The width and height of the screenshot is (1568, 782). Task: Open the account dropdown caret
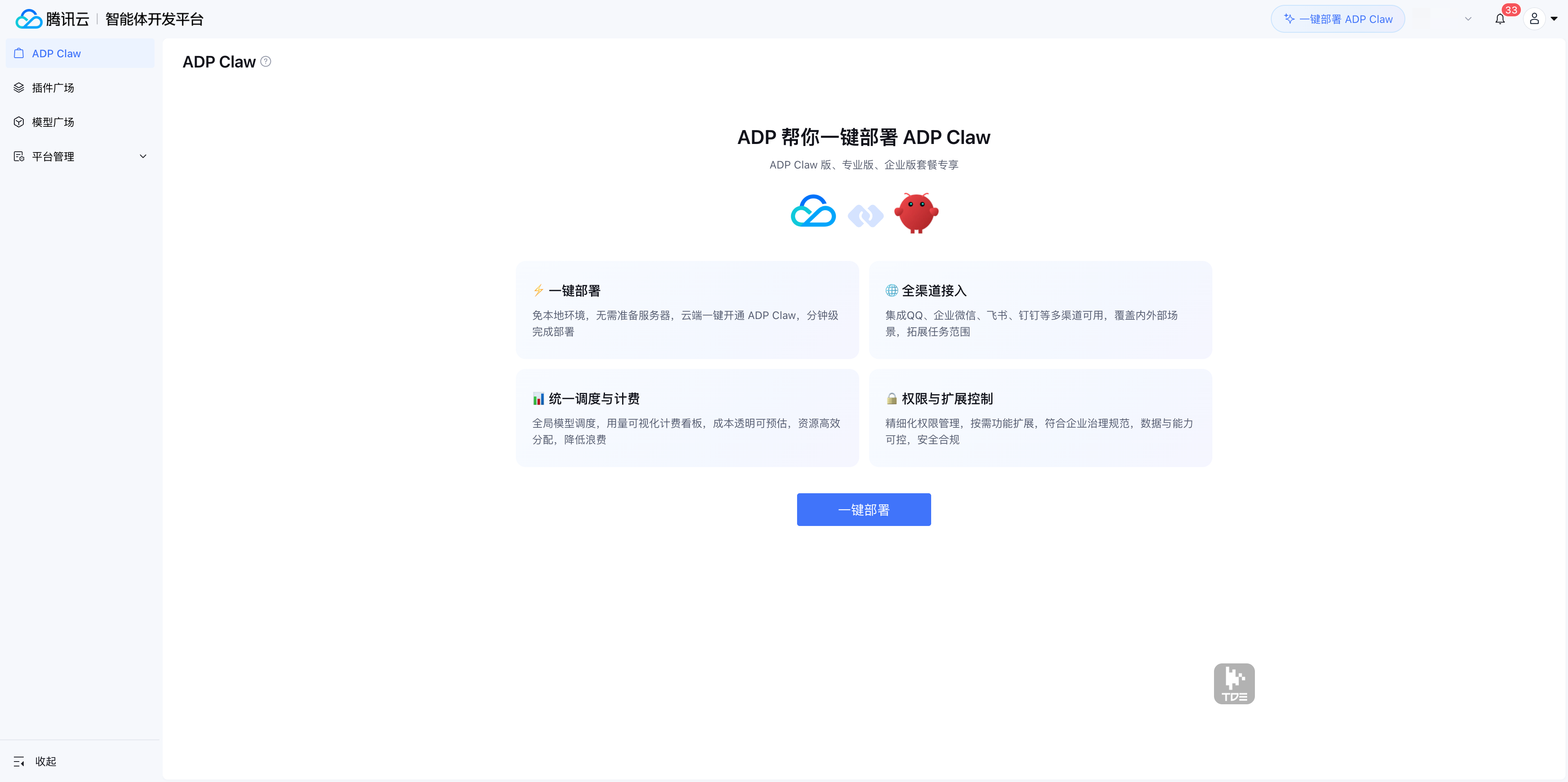[x=1554, y=19]
